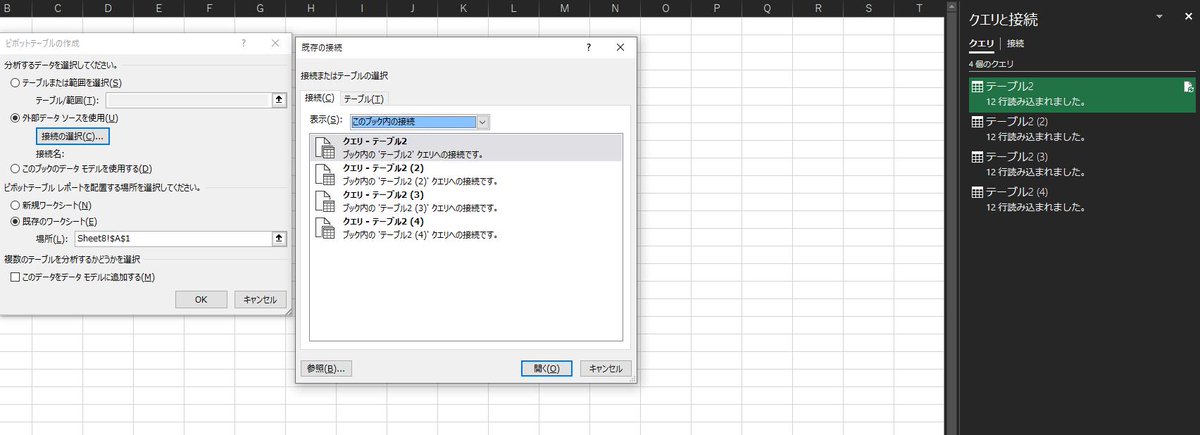Image resolution: width=1200 pixels, height=435 pixels.
Task: Click range collapse icon beside 場所 field
Action: point(279,238)
